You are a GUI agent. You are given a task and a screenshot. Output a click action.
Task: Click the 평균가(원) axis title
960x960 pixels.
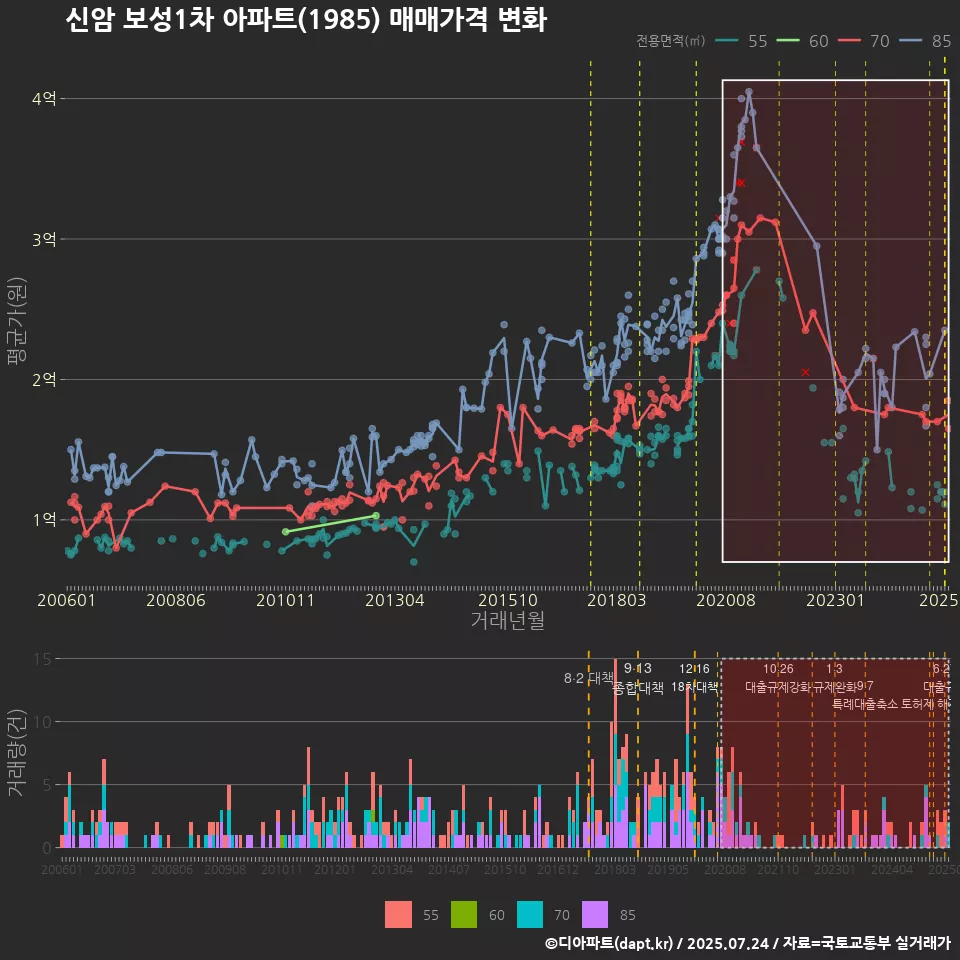point(16,321)
